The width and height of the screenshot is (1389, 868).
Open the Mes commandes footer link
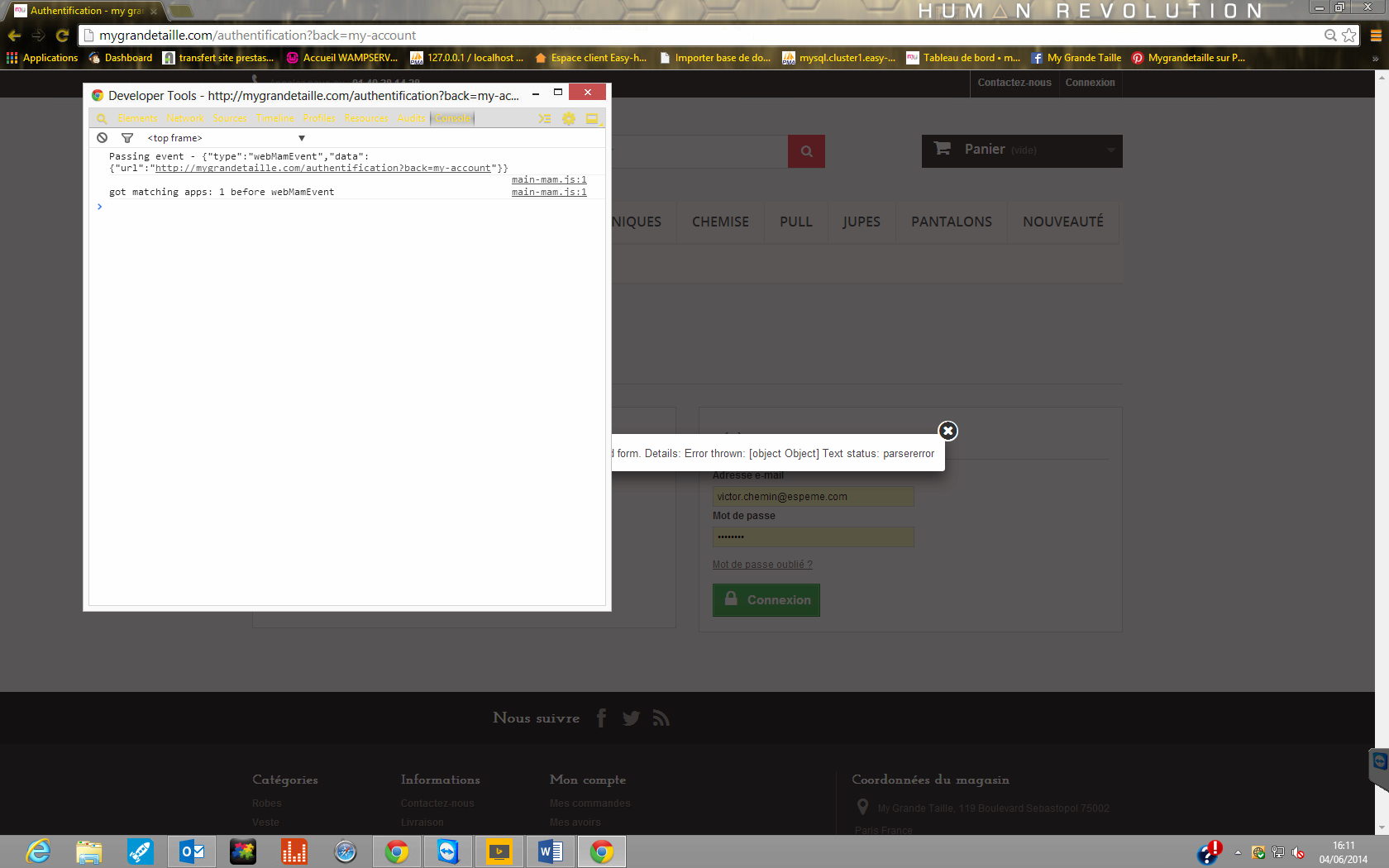[589, 804]
